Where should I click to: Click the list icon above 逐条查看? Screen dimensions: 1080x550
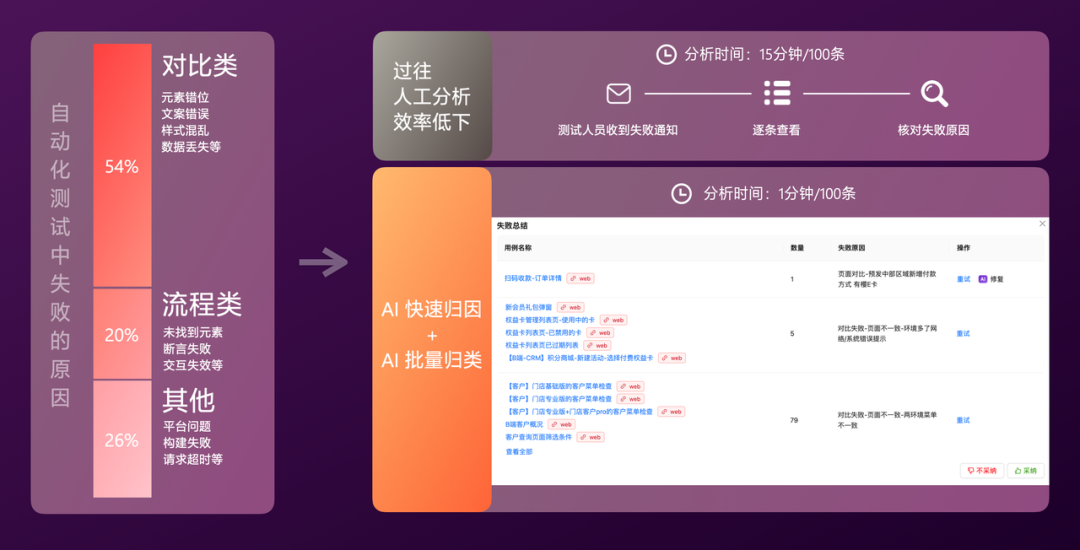click(x=777, y=94)
